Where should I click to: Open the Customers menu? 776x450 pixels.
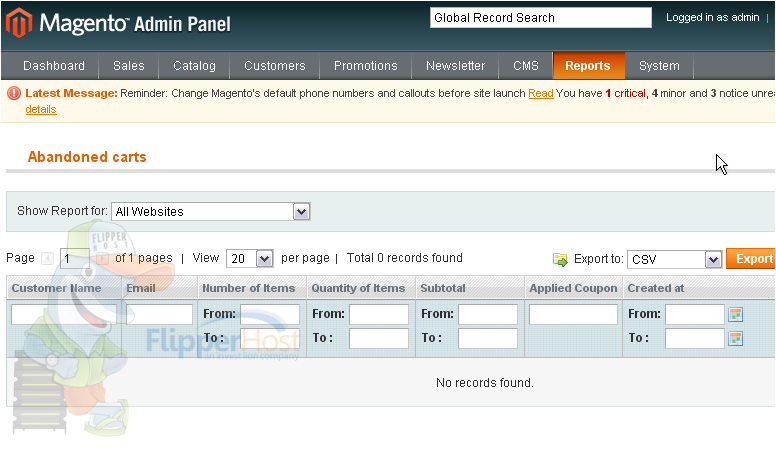click(275, 66)
